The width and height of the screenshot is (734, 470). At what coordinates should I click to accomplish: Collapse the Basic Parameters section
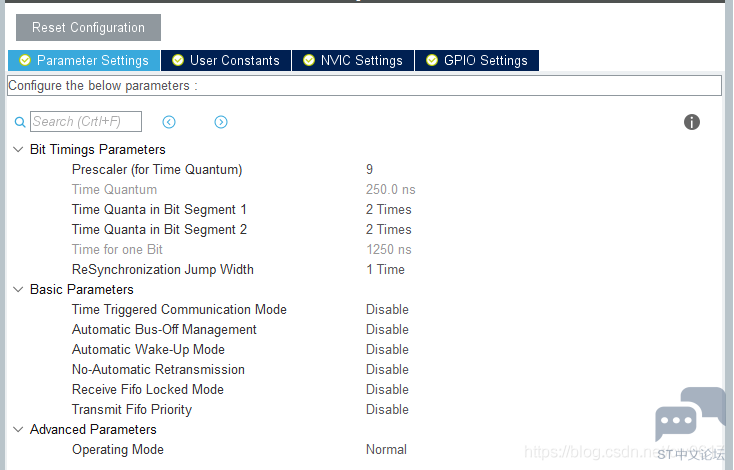click(18, 290)
